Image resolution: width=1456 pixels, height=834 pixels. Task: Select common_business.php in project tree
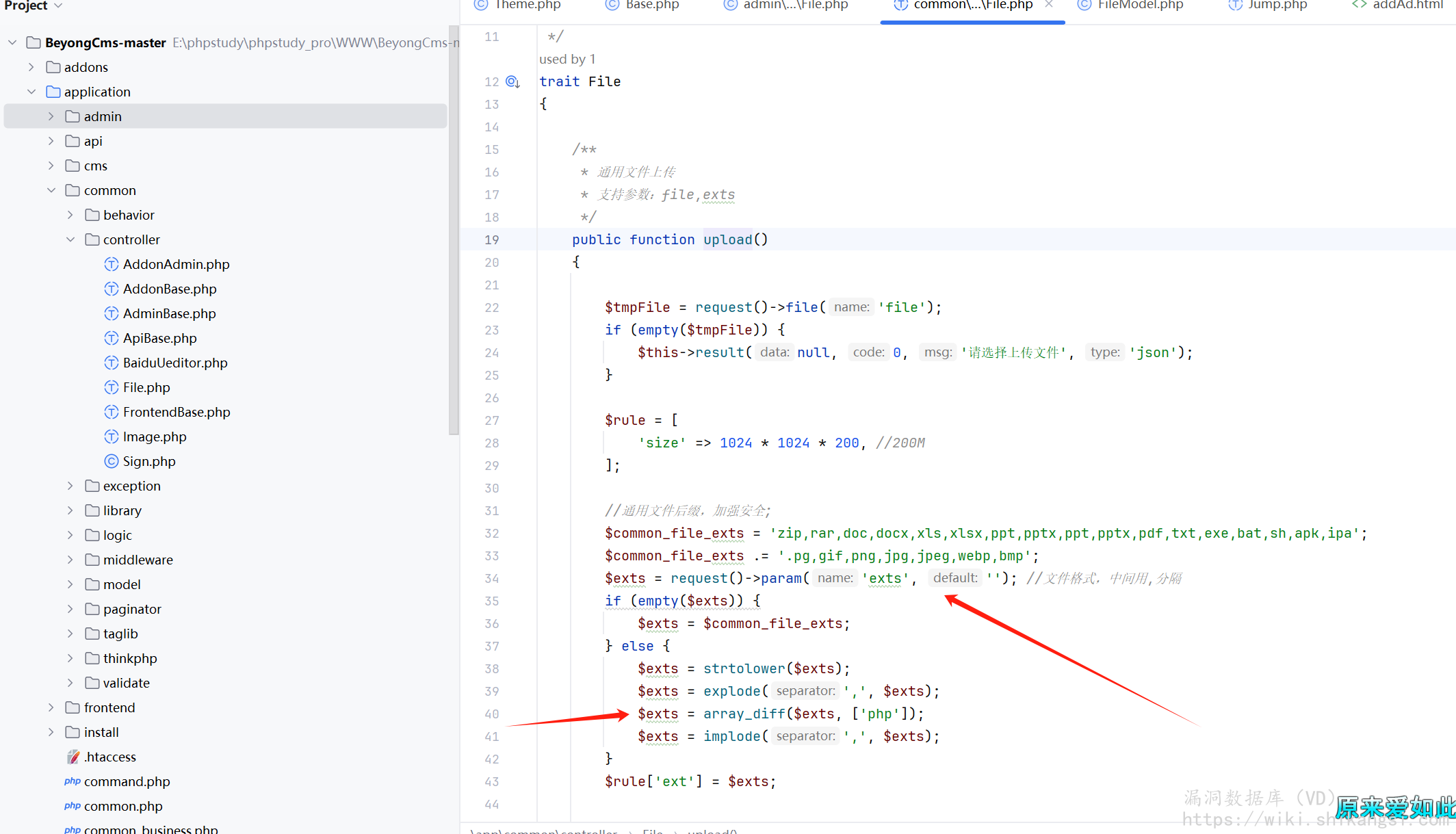click(x=141, y=828)
